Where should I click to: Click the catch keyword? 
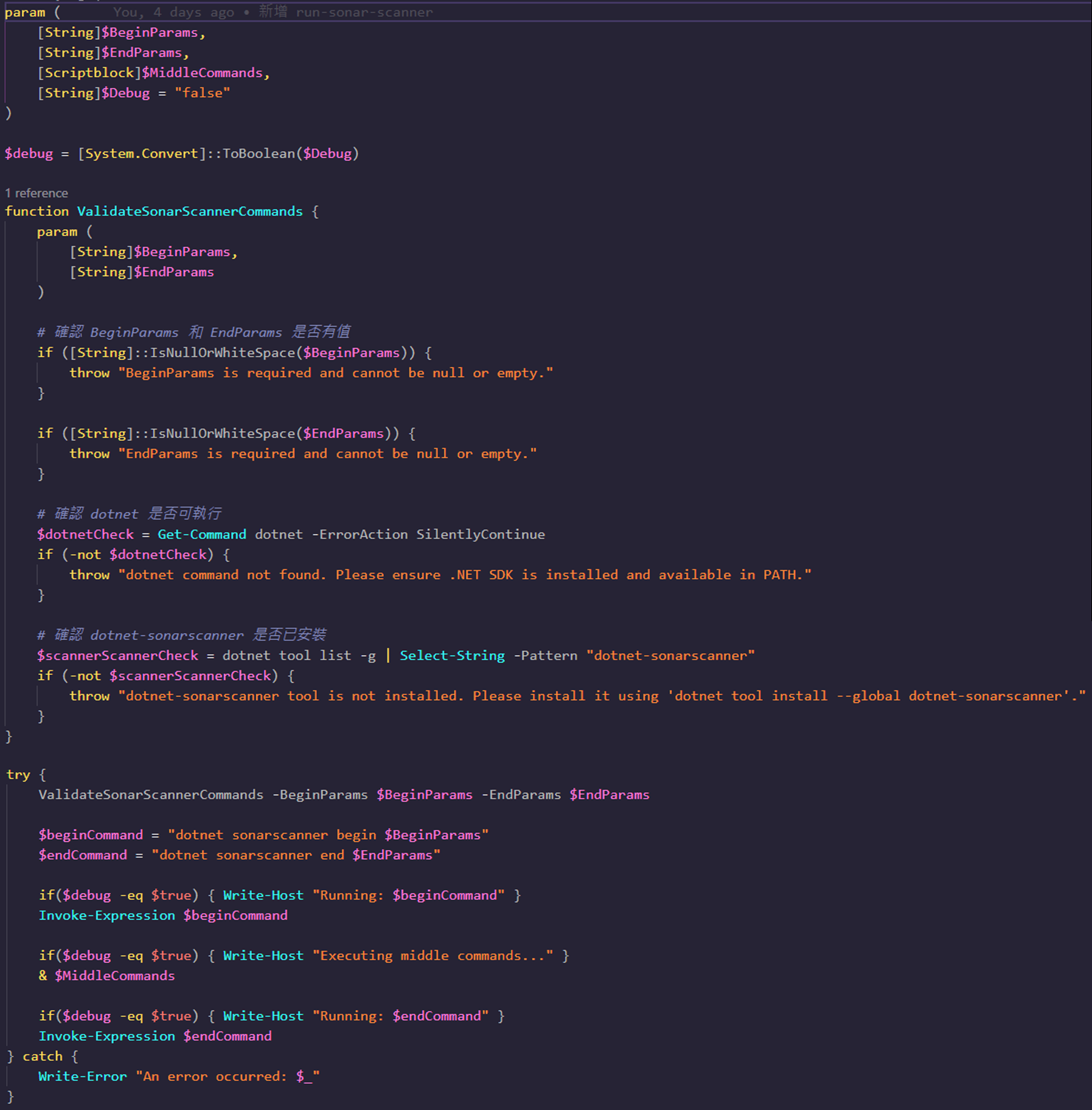point(42,1056)
